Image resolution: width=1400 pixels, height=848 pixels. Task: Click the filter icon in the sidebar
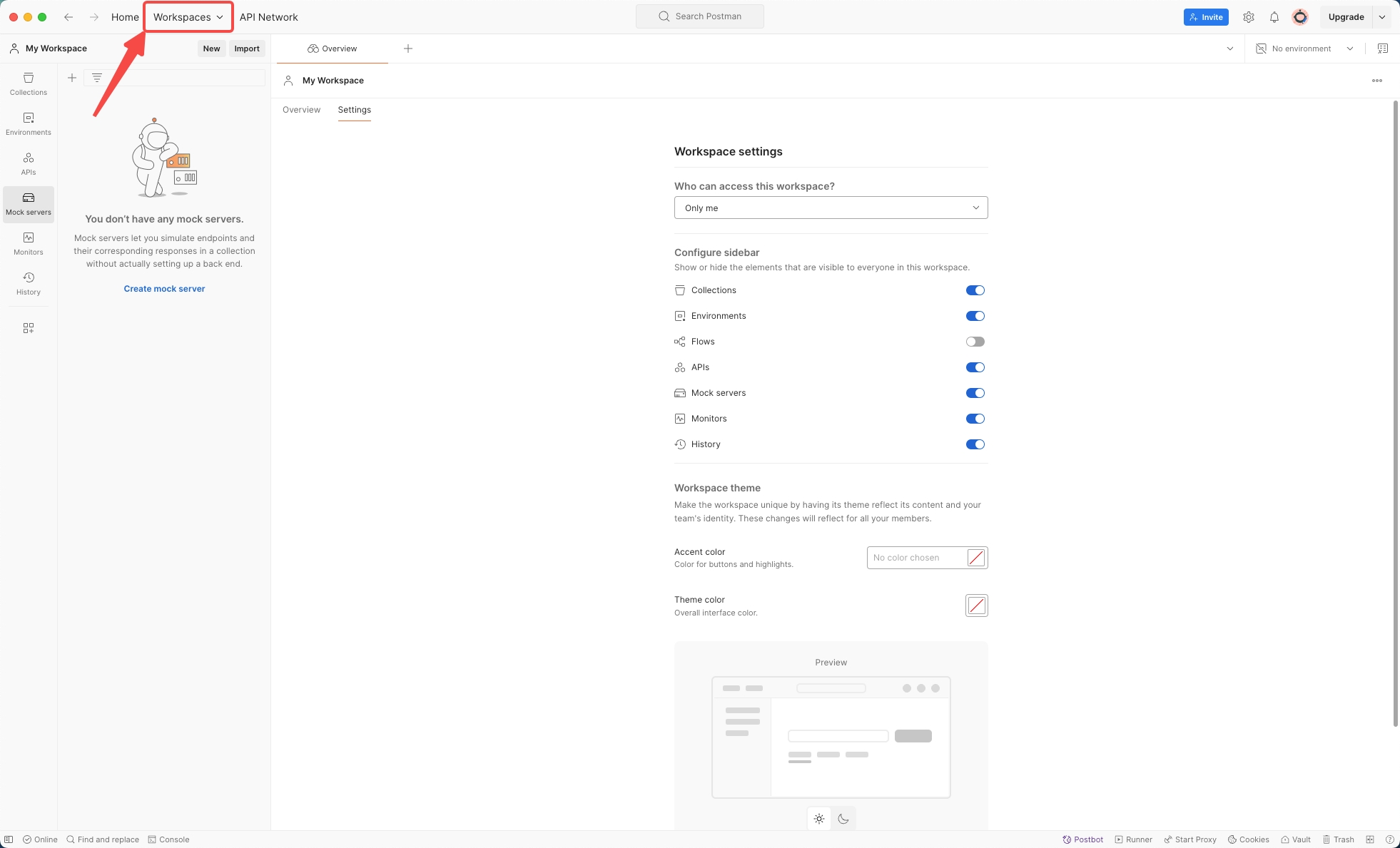point(97,78)
